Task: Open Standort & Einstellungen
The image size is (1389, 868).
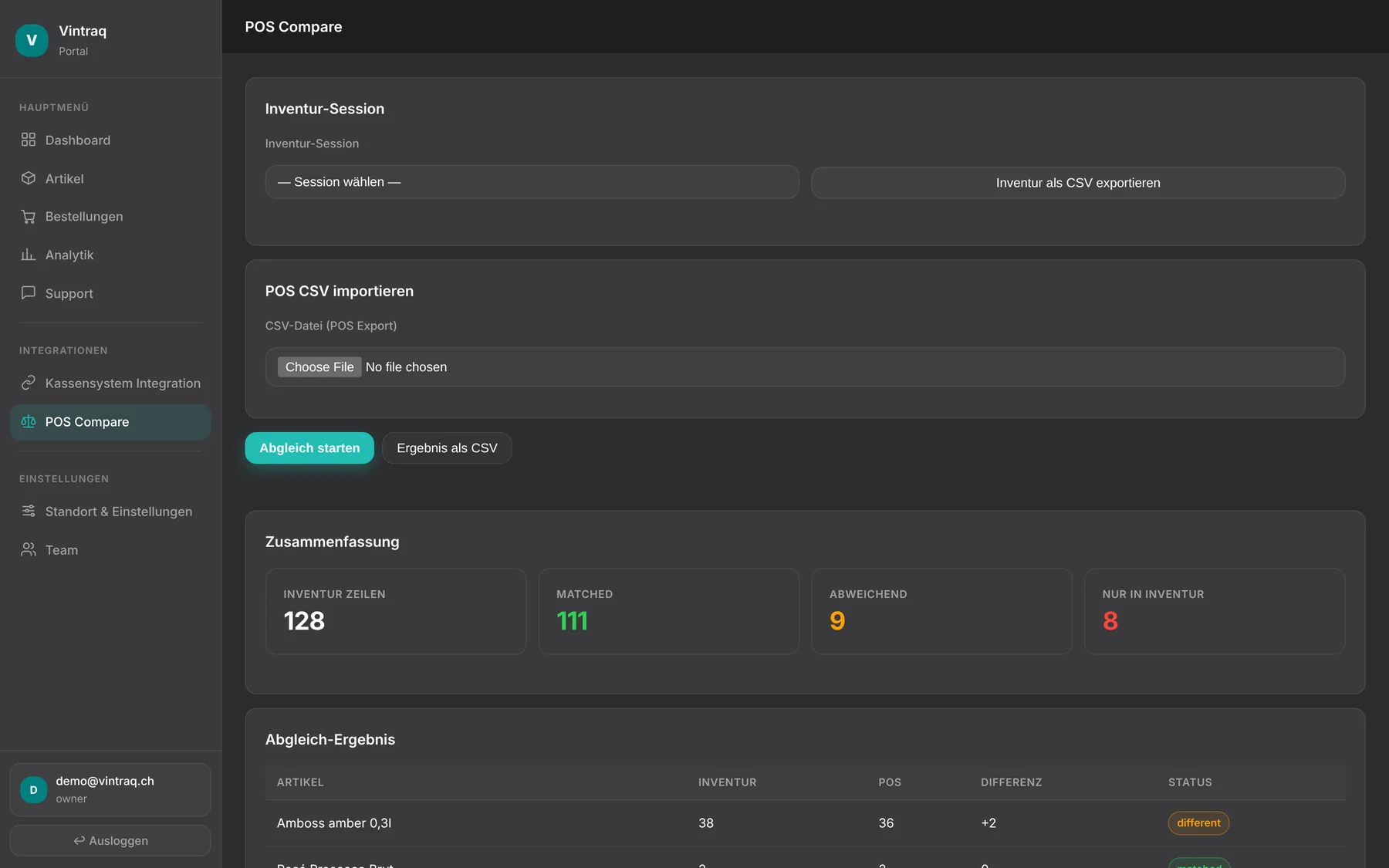Action: click(110, 512)
